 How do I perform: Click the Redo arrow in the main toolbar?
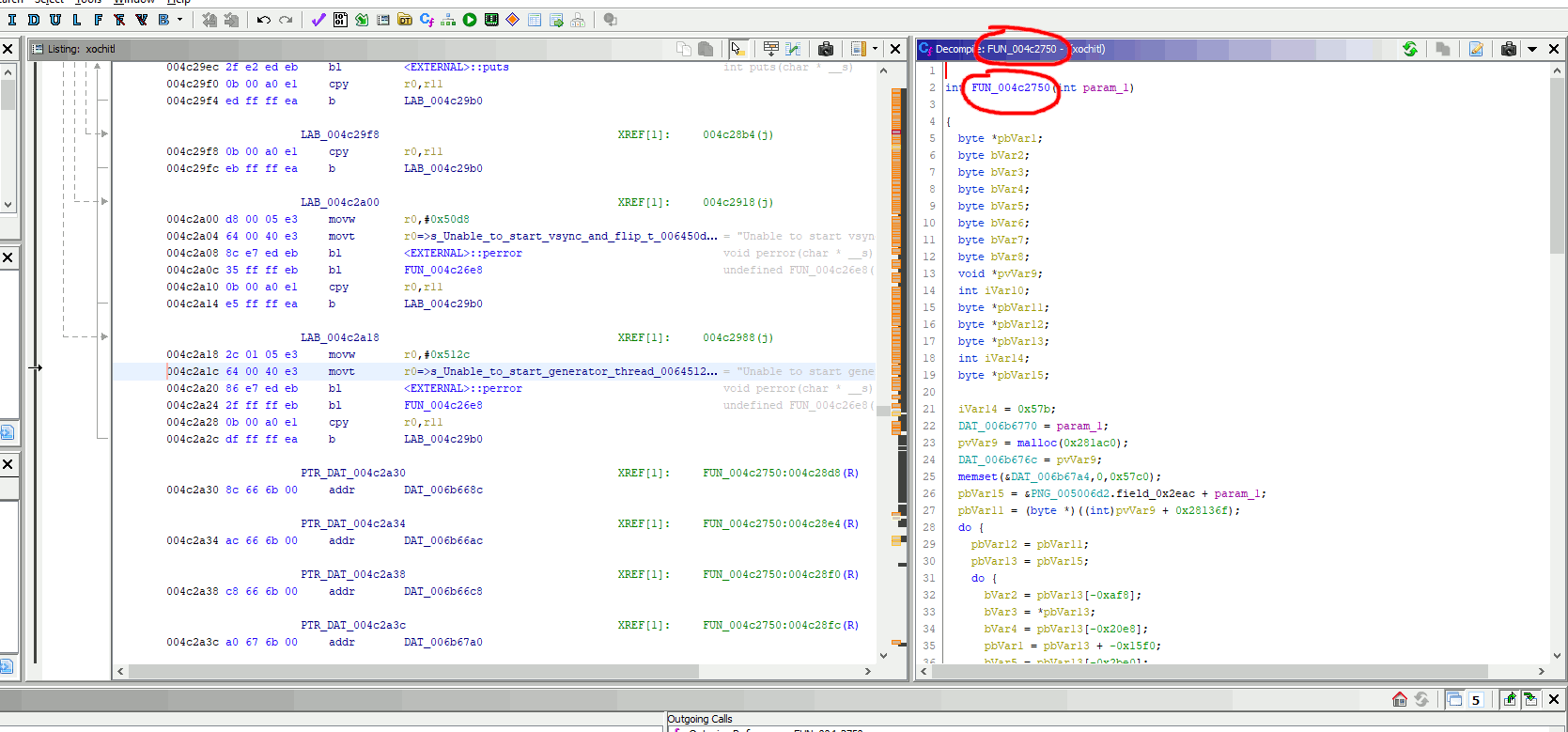pyautogui.click(x=286, y=20)
